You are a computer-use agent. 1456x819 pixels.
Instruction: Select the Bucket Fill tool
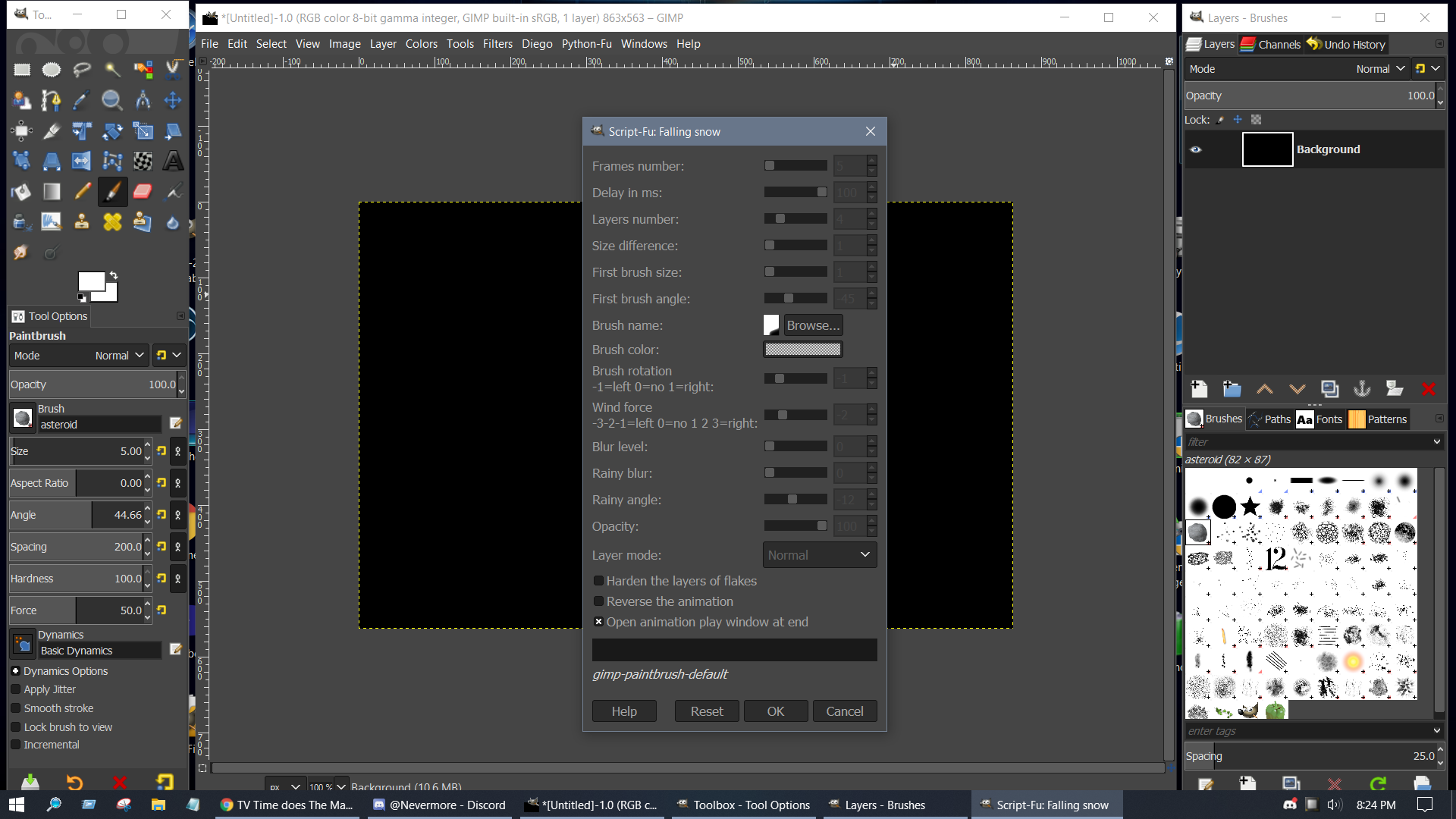pyautogui.click(x=21, y=192)
